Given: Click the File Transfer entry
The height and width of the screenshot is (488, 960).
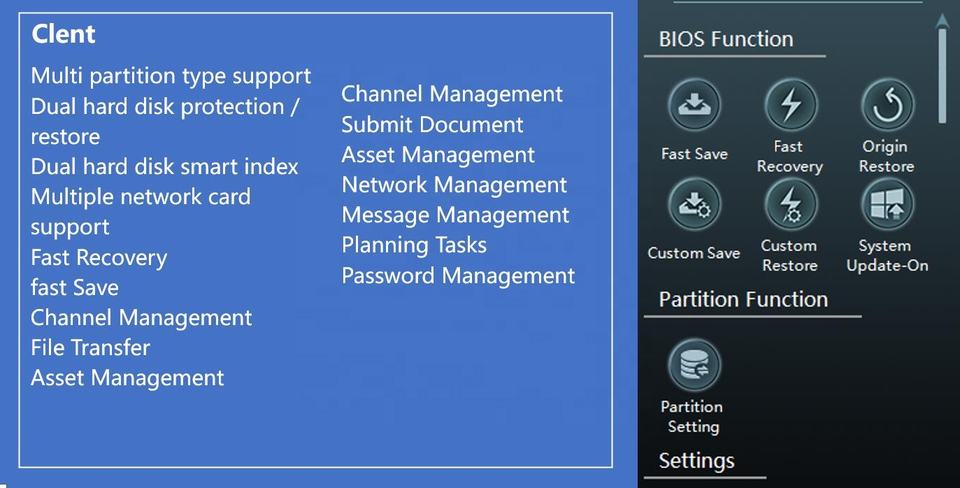Looking at the screenshot, I should click(x=90, y=348).
